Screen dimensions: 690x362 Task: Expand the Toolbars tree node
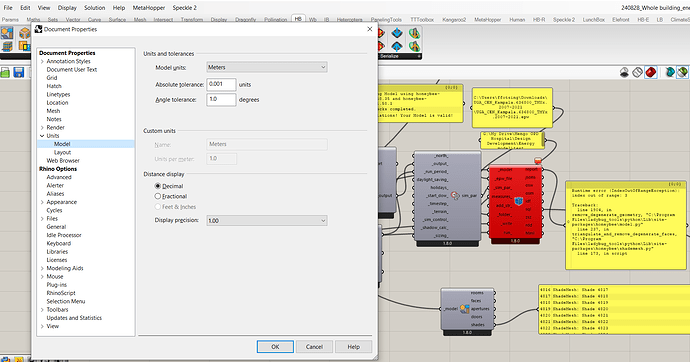point(42,310)
